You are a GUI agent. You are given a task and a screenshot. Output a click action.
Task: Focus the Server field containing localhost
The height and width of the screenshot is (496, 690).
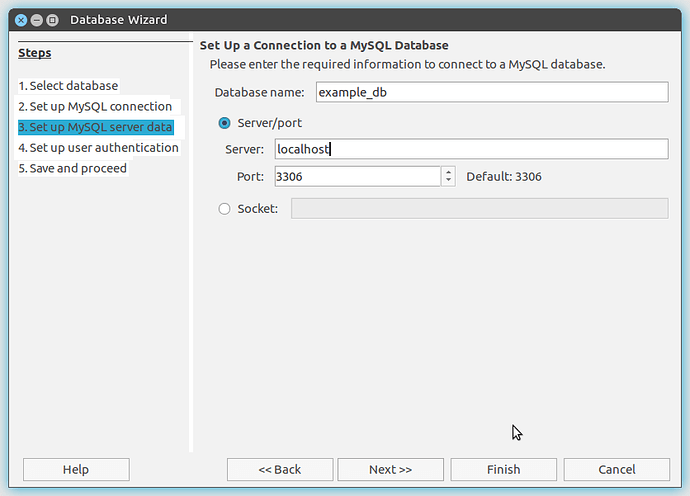470,149
